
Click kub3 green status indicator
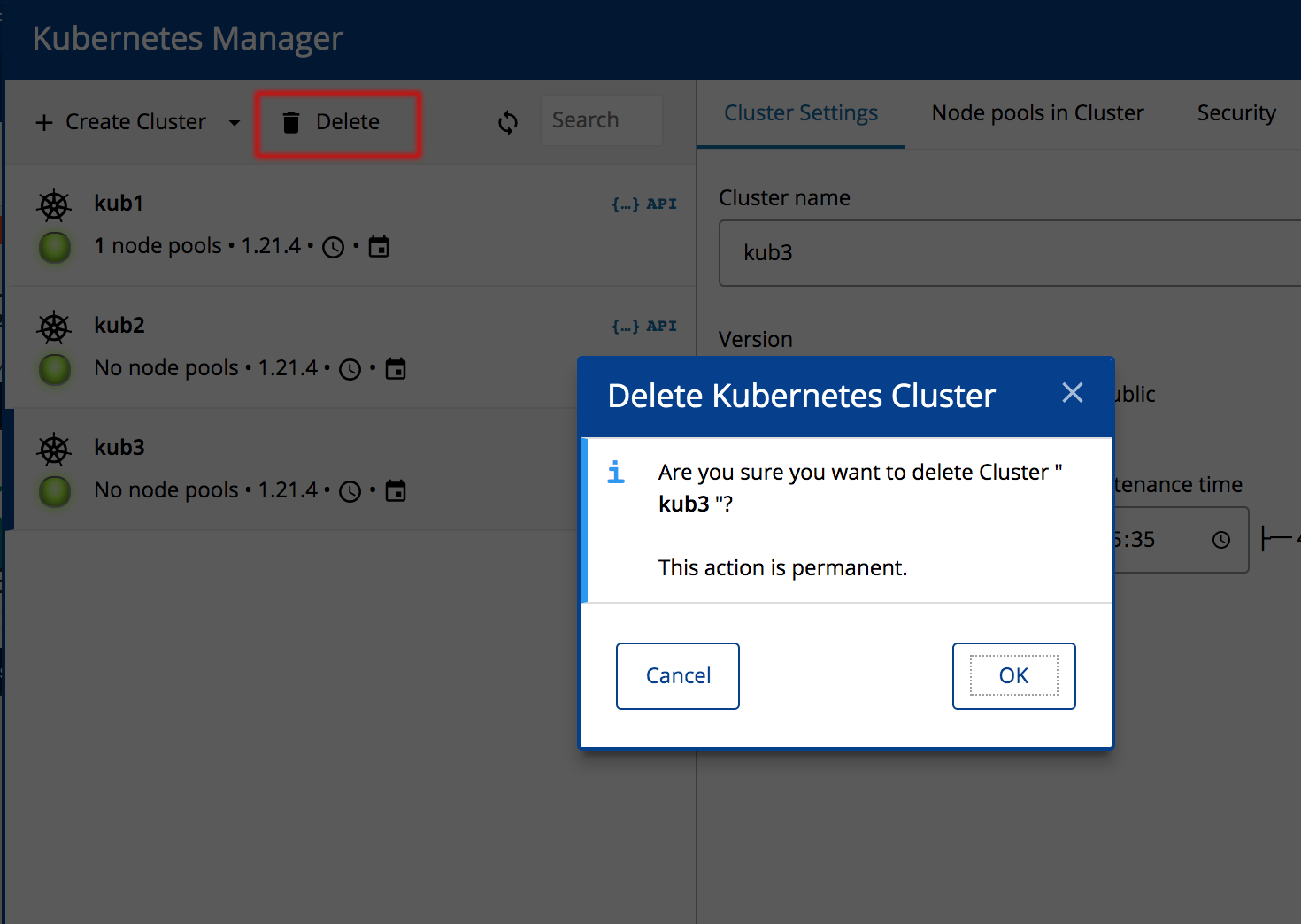pyautogui.click(x=55, y=491)
